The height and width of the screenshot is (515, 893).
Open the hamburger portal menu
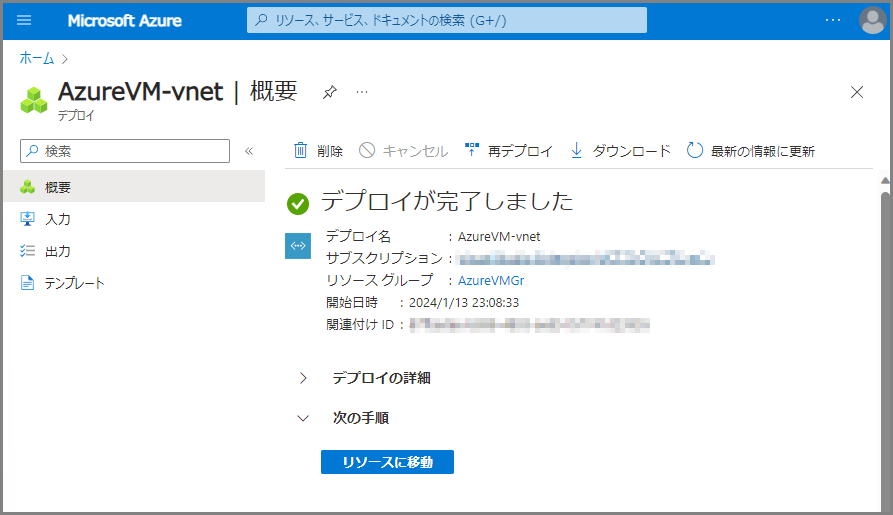tap(24, 21)
